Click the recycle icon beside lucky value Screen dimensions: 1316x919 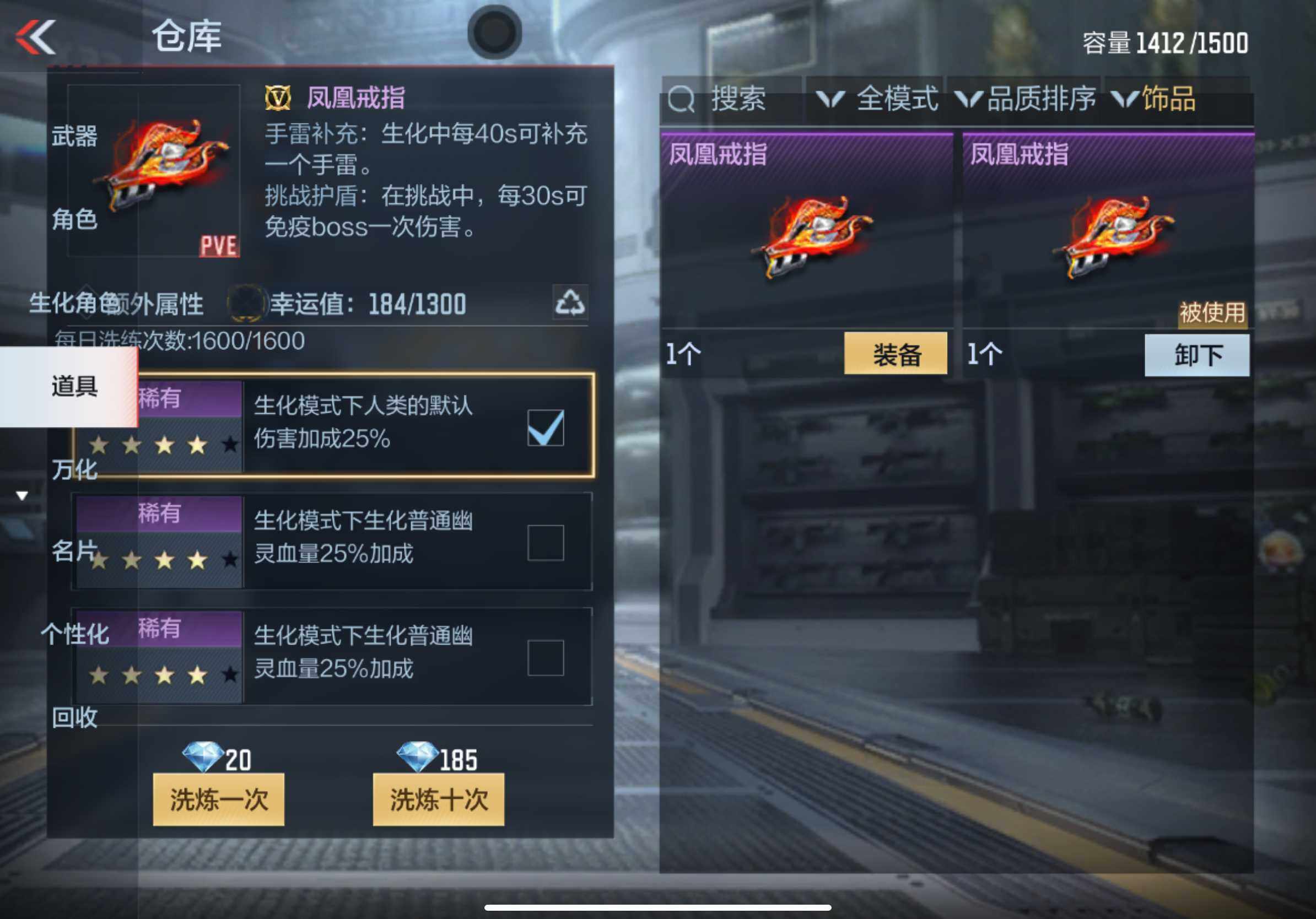tap(570, 301)
